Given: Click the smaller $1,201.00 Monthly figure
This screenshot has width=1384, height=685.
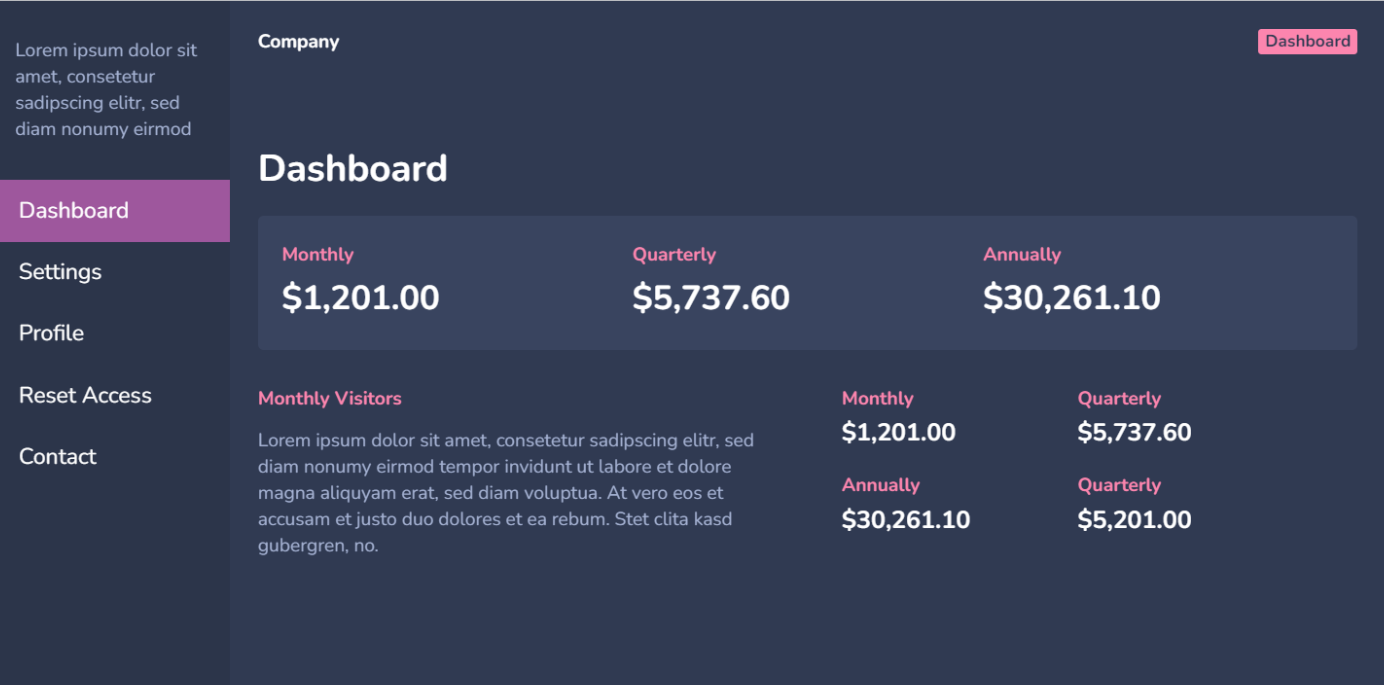Looking at the screenshot, I should [898, 433].
